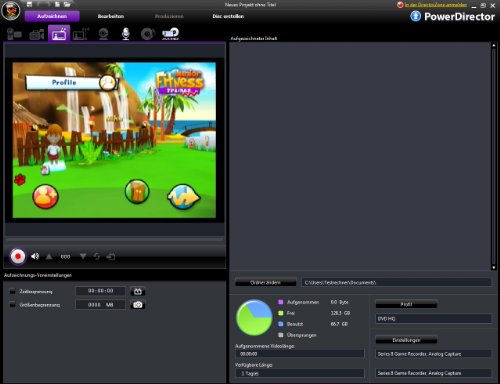Open the Einstellungen button
This screenshot has height=384, width=500.
[x=406, y=340]
